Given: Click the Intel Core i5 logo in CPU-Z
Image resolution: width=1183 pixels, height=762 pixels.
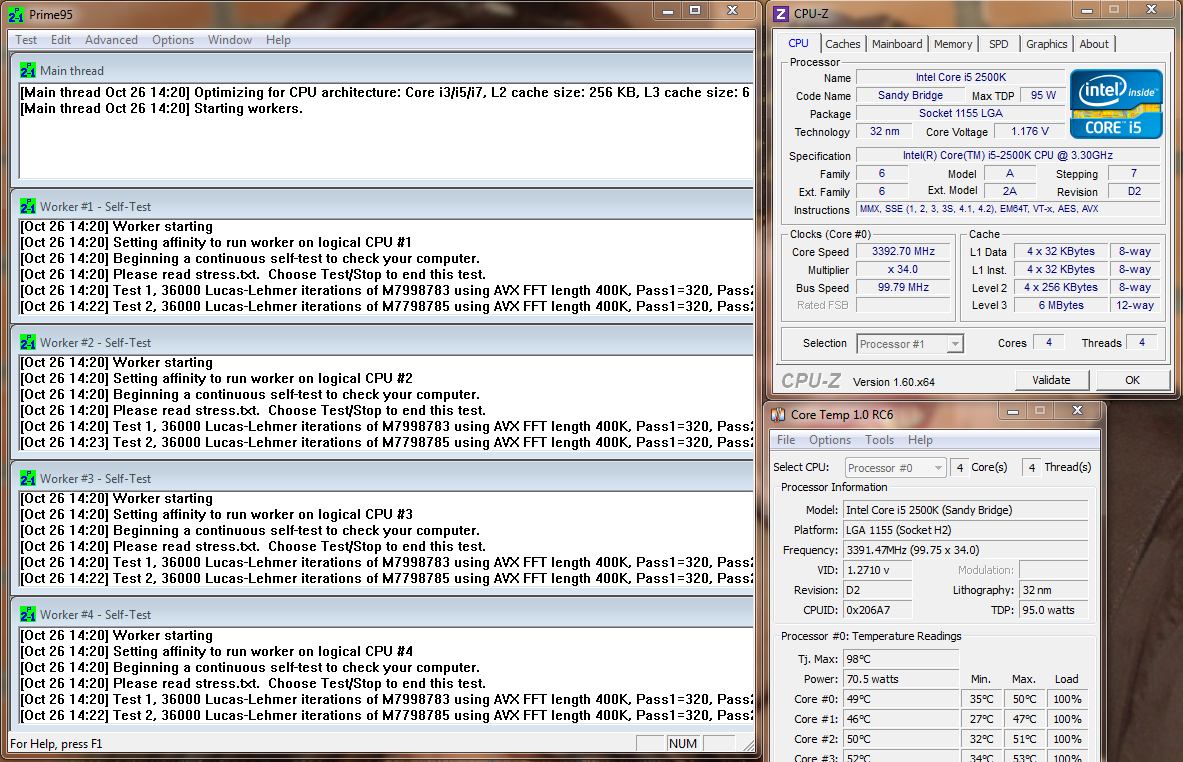Looking at the screenshot, I should coord(1116,104).
